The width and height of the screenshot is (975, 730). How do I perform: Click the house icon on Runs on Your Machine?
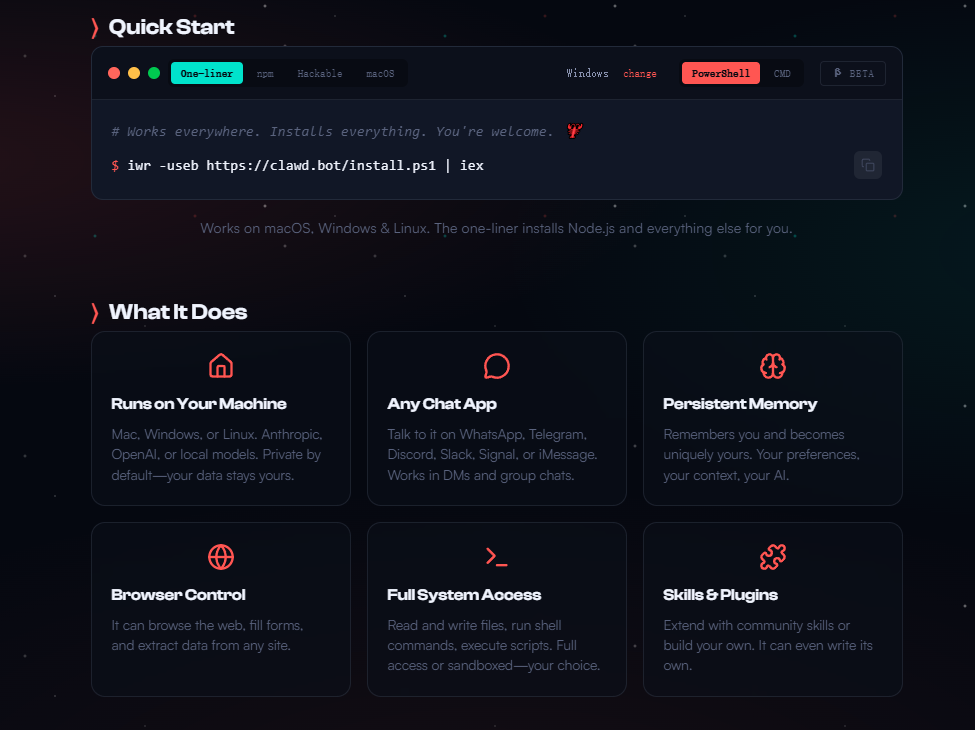click(221, 366)
